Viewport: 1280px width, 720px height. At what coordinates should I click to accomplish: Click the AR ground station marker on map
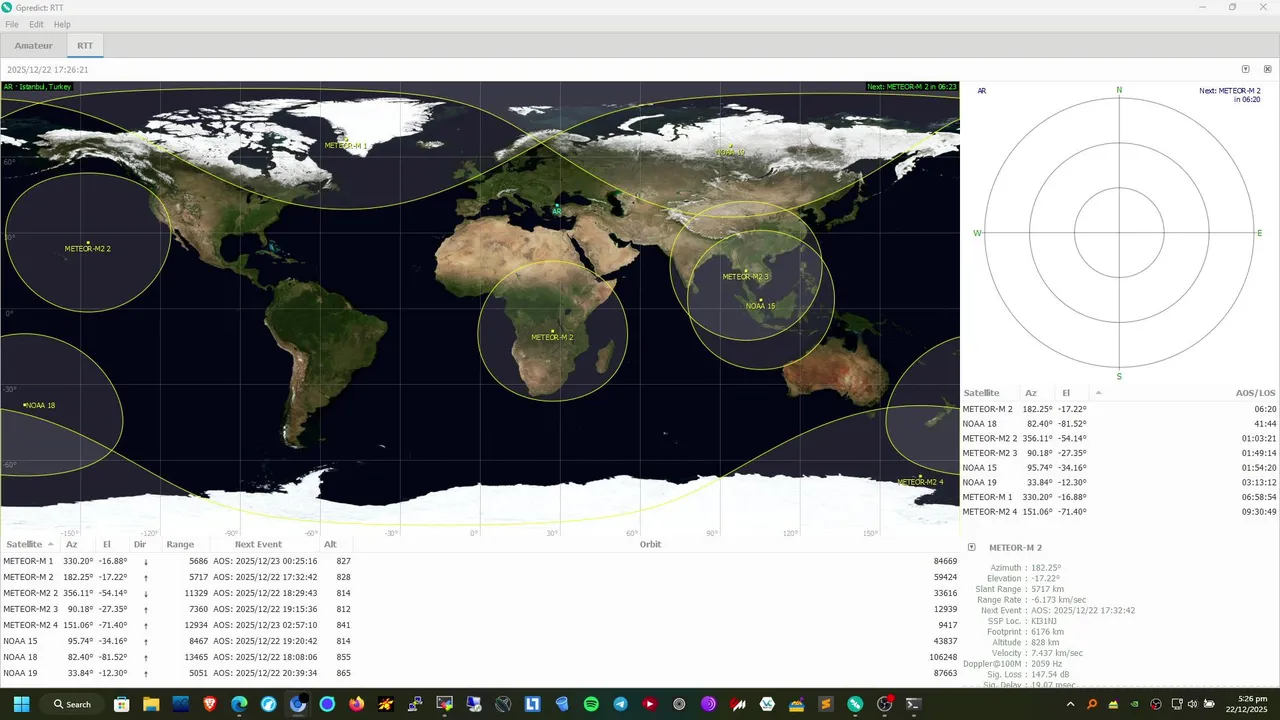(557, 209)
